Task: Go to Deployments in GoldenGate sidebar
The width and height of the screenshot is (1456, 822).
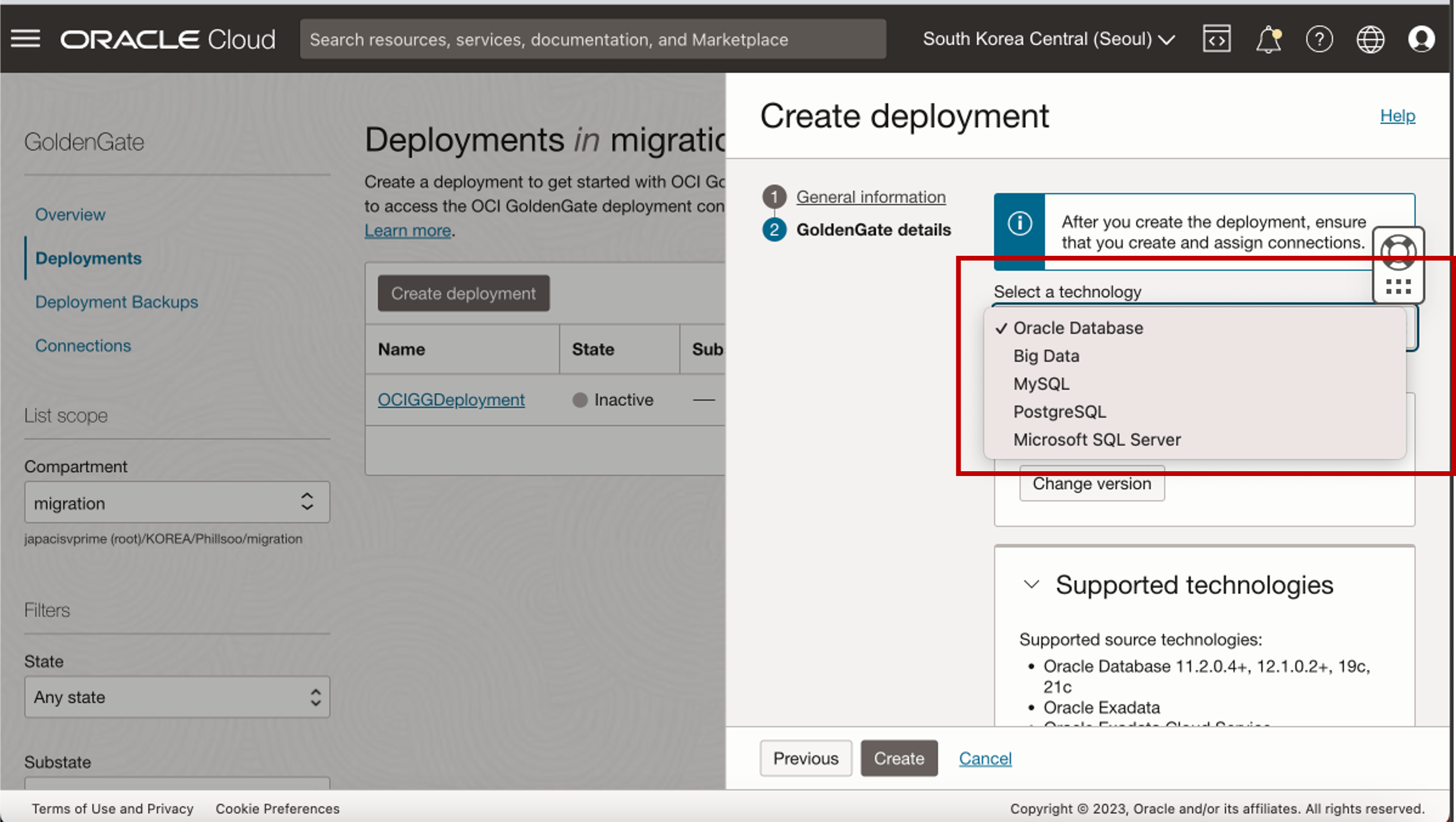Action: coord(88,258)
